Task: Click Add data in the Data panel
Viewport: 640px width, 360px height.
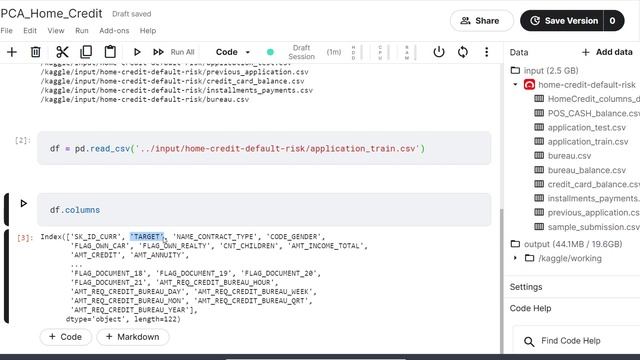Action: (607, 52)
